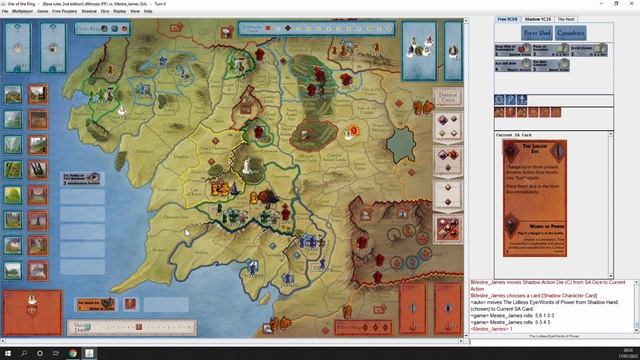Image resolution: width=640 pixels, height=360 pixels.
Task: Click the second pale-blue card deck at the map's top left
Action: [x=53, y=48]
